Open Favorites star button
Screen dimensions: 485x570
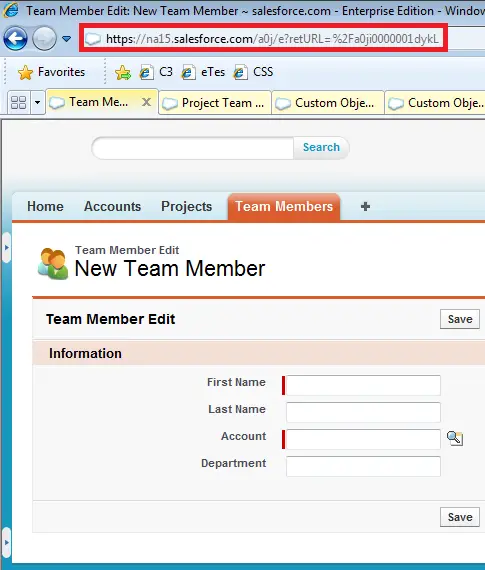[51, 72]
